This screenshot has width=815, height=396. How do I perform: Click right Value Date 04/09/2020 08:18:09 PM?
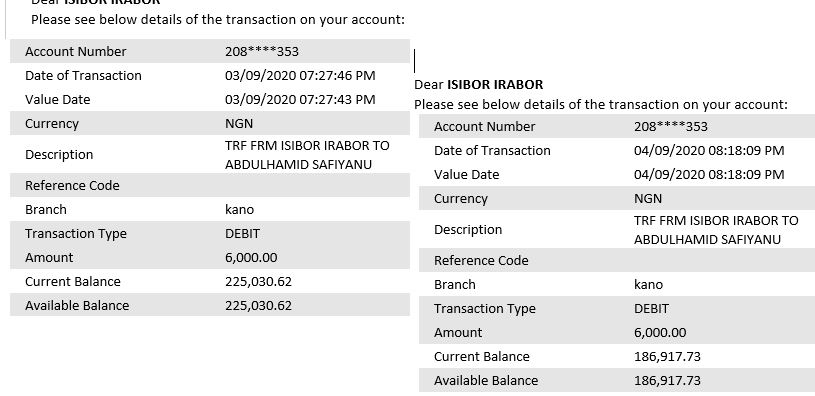click(709, 174)
